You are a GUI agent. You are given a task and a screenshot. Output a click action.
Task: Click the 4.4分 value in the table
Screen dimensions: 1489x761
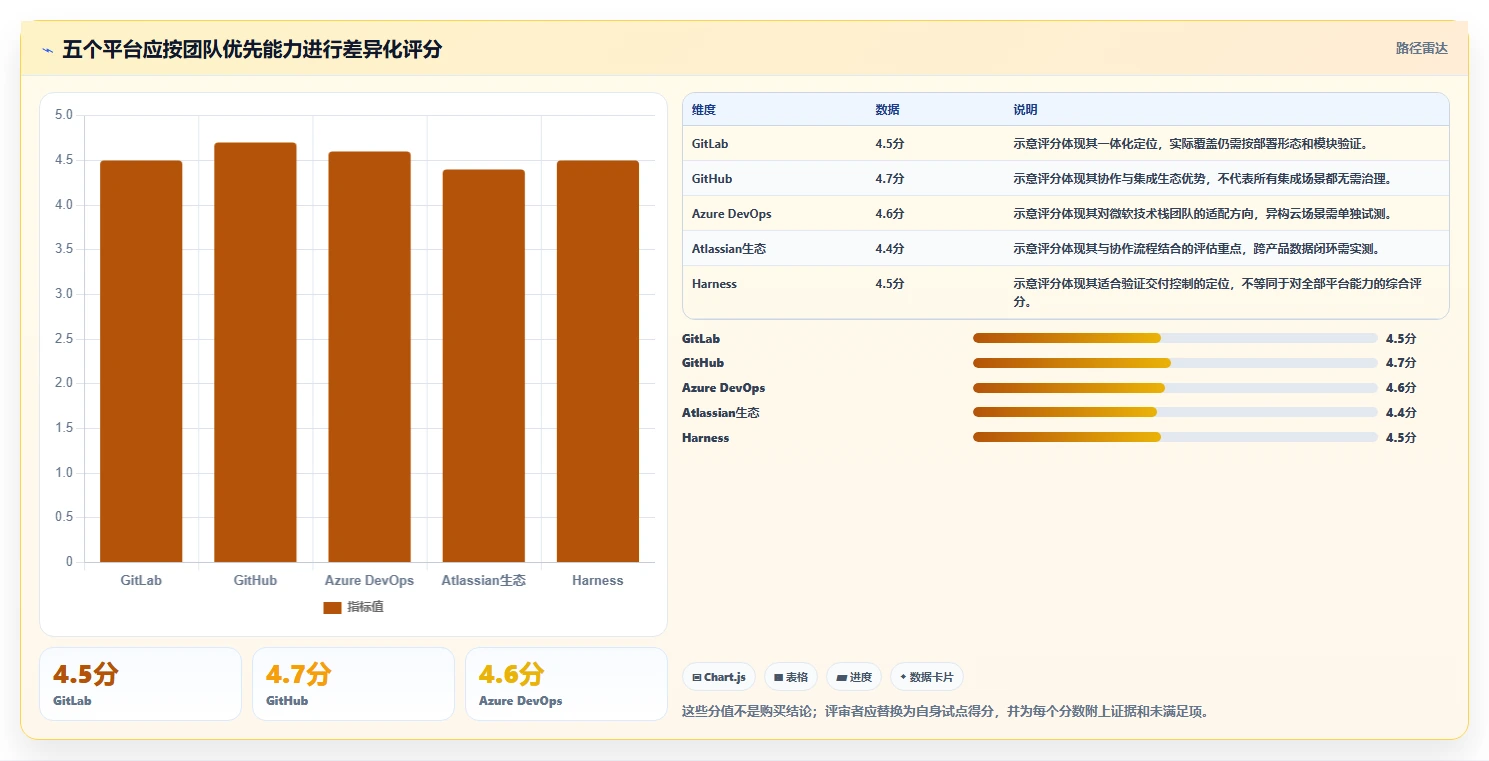pyautogui.click(x=890, y=249)
